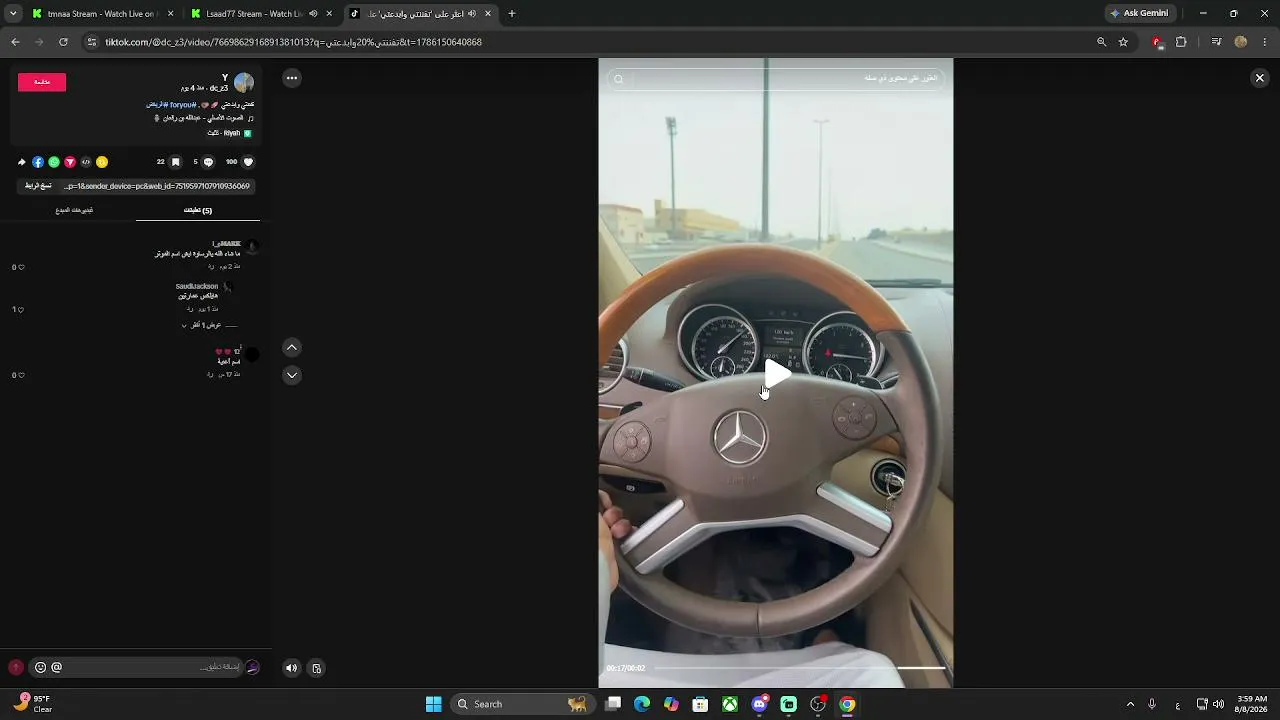Show hidden system tray icons
1280x720 pixels.
tap(1130, 704)
